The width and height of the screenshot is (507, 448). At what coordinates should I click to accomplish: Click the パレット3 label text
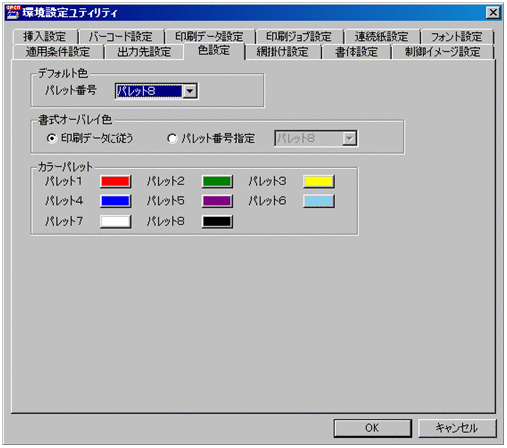[267, 181]
